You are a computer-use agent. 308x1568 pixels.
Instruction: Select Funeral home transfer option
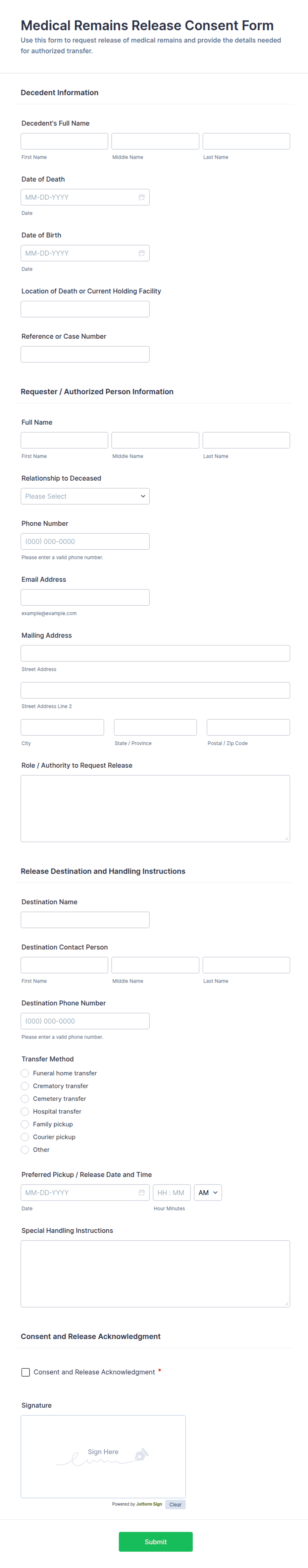coord(25,1073)
